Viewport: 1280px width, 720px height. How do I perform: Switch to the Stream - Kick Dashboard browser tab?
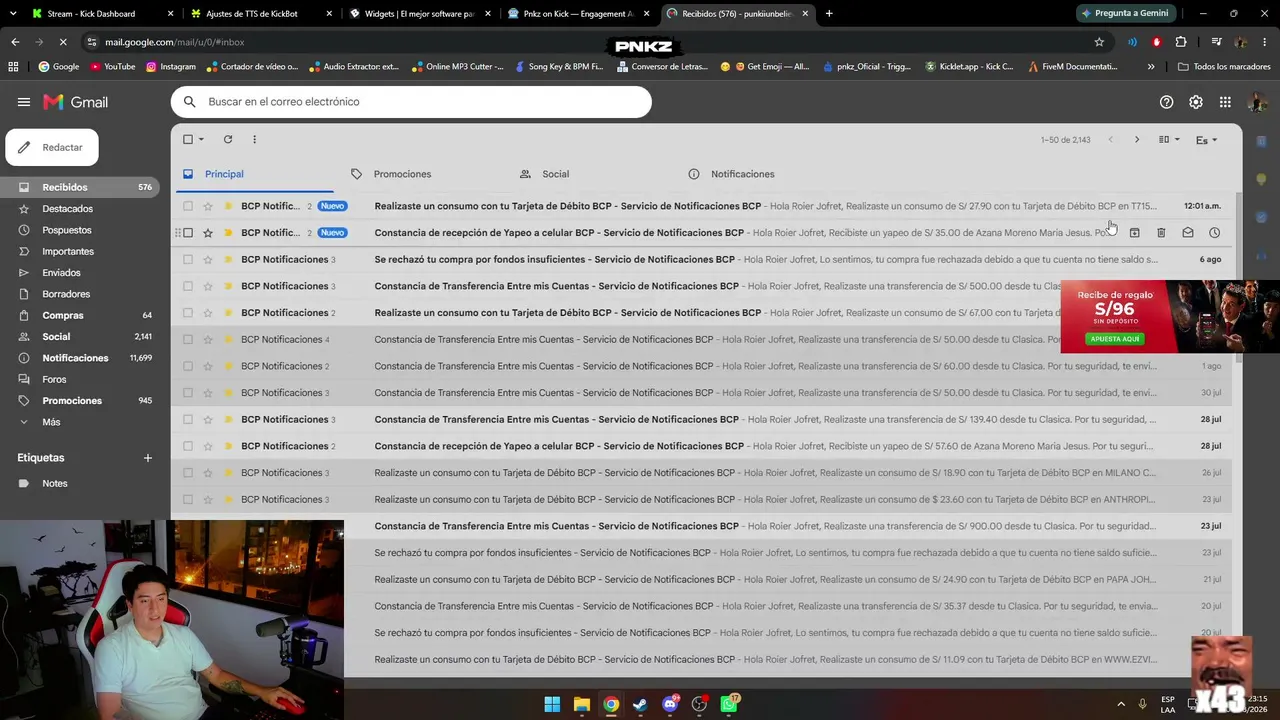coord(100,14)
